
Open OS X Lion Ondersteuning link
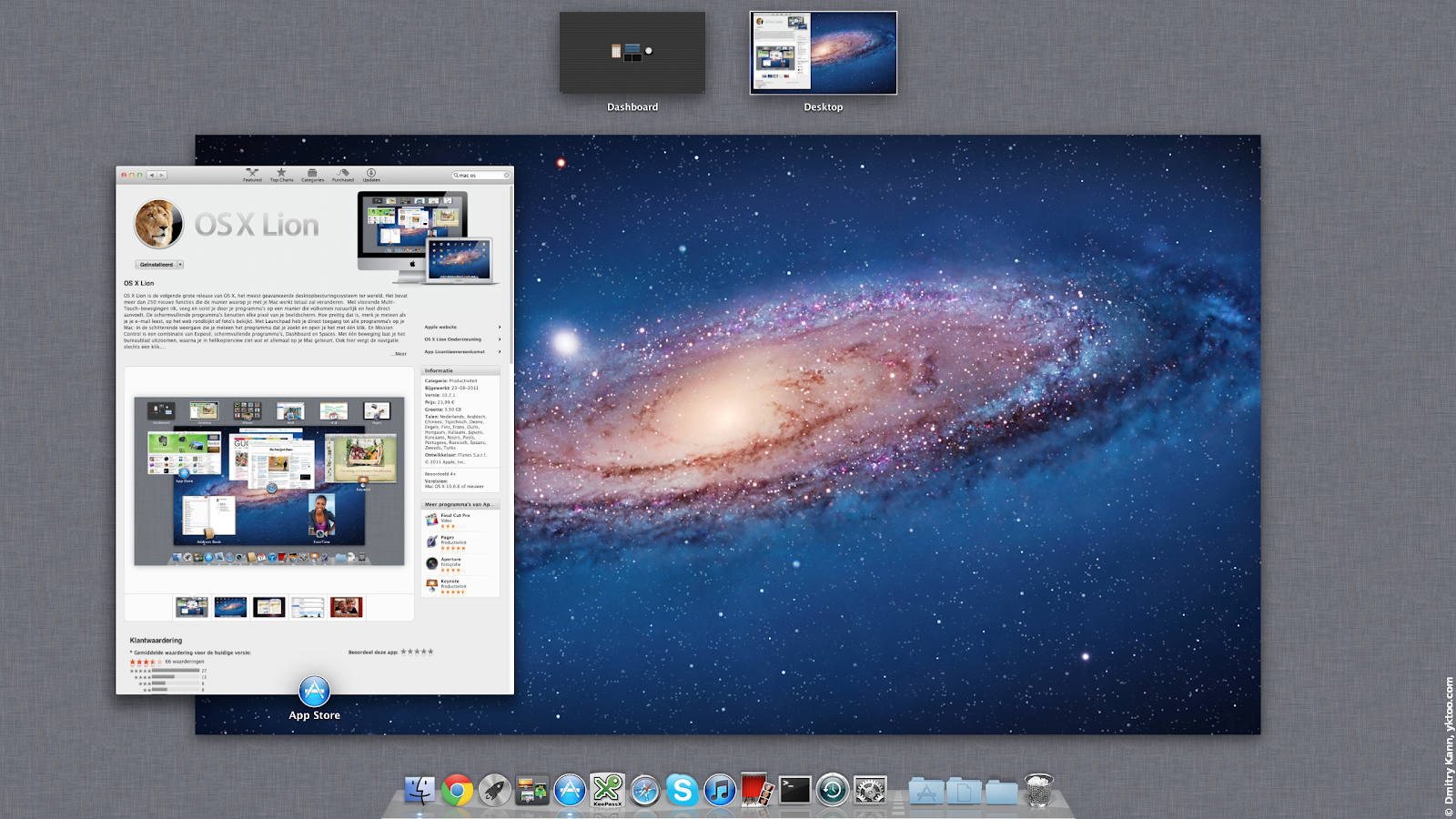[x=462, y=339]
